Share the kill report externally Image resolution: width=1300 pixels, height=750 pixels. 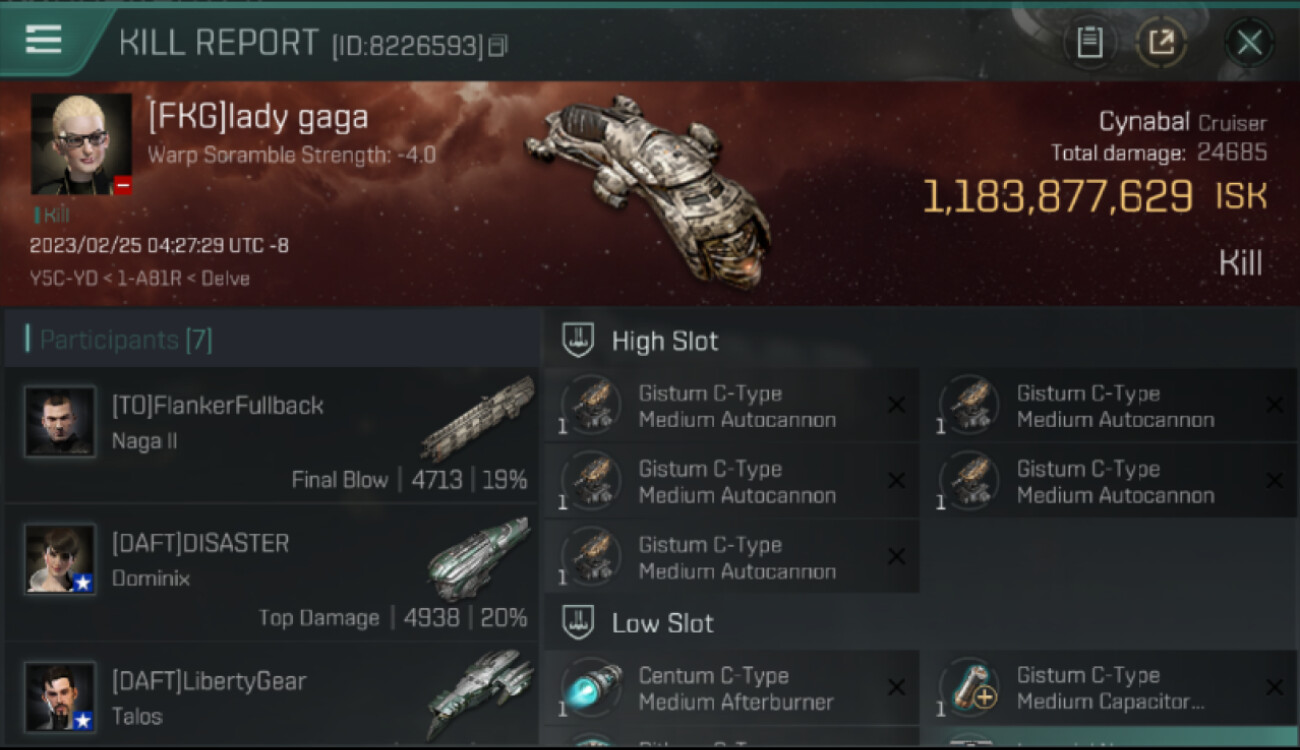pos(1161,42)
